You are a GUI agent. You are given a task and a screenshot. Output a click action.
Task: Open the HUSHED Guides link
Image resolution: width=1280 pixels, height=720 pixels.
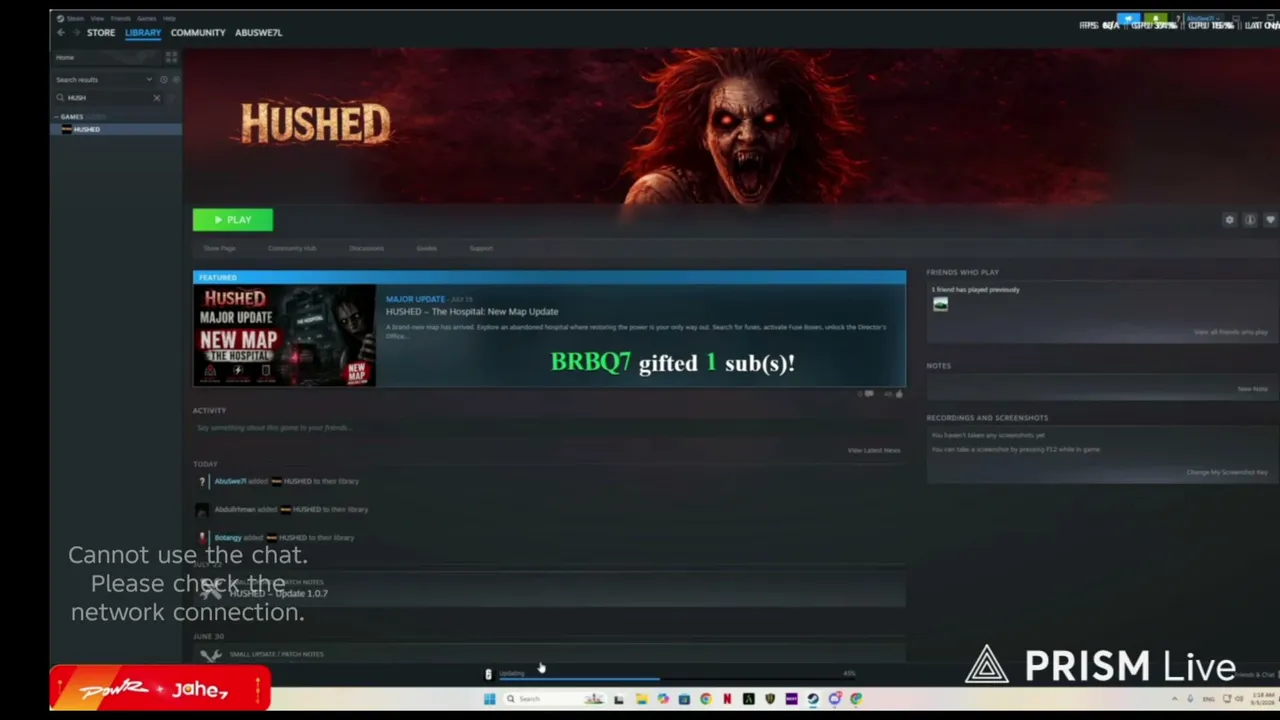[x=427, y=248]
